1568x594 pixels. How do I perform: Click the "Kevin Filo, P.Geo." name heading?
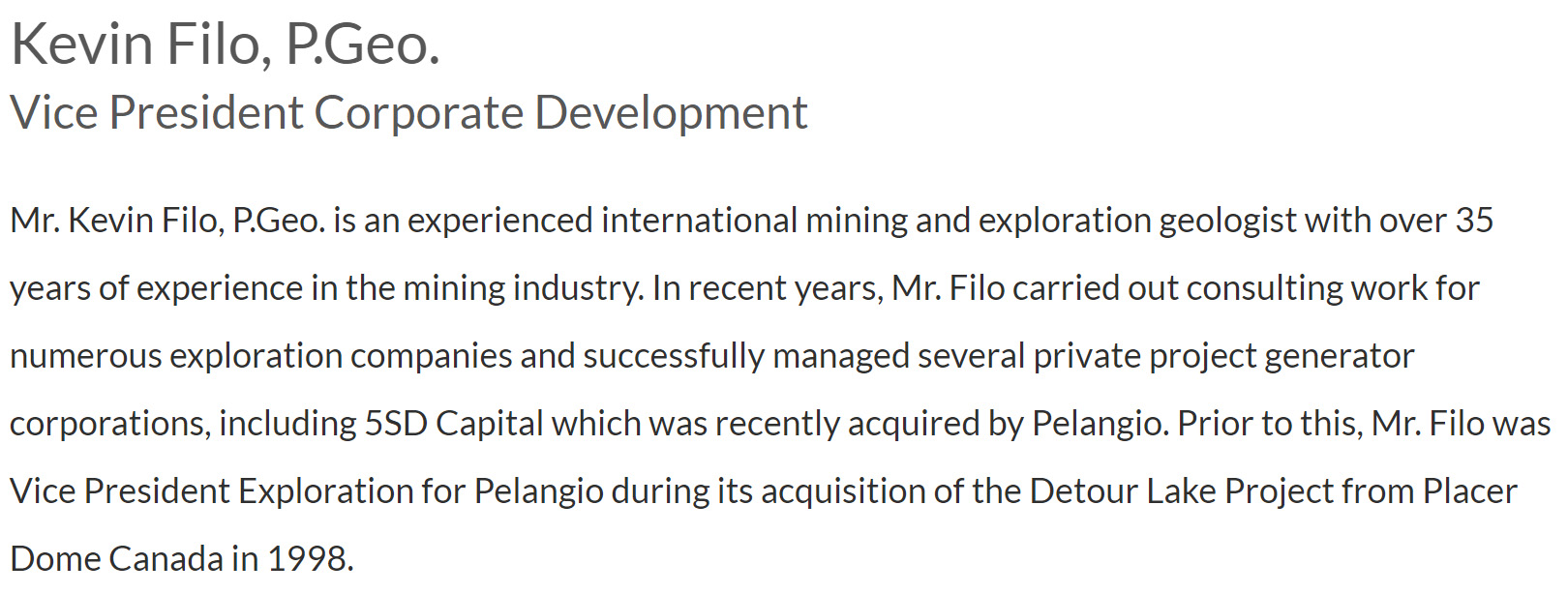(225, 45)
